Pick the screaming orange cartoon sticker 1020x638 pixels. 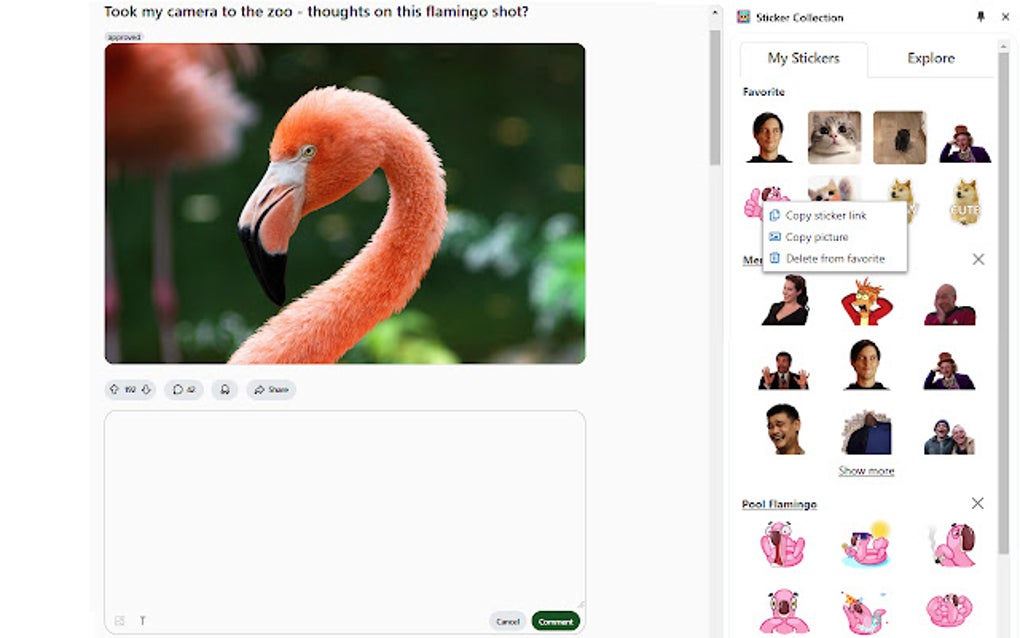click(x=866, y=301)
